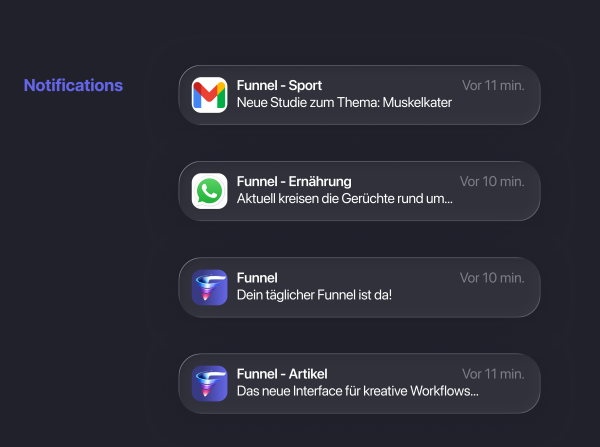600x447 pixels.
Task: Click Funnel app icon in daily notification
Action: coord(209,287)
